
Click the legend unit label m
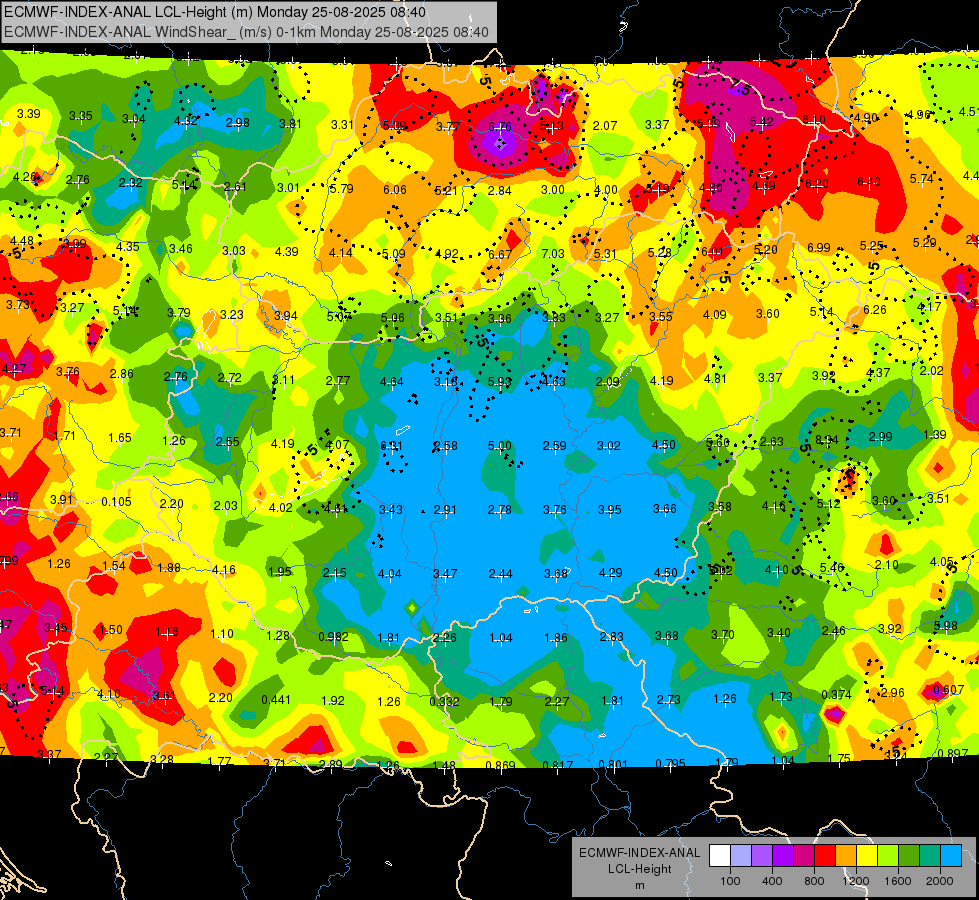pyautogui.click(x=639, y=885)
